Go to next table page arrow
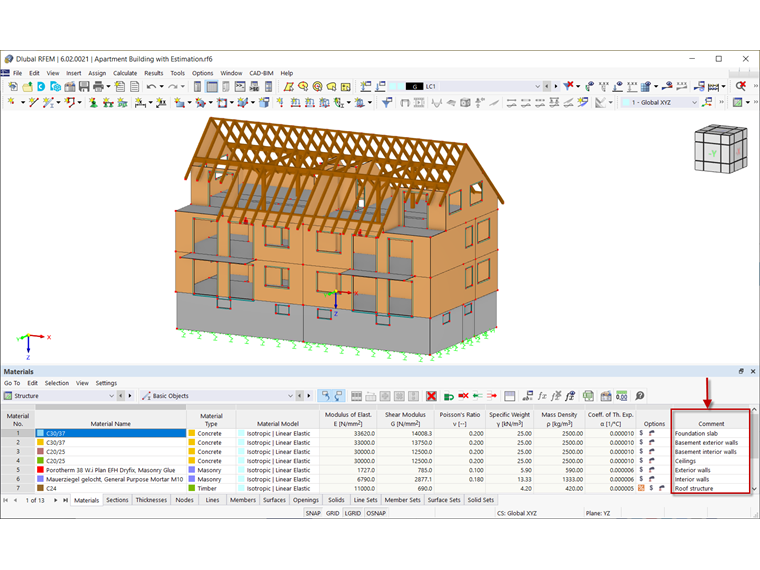 pyautogui.click(x=55, y=500)
